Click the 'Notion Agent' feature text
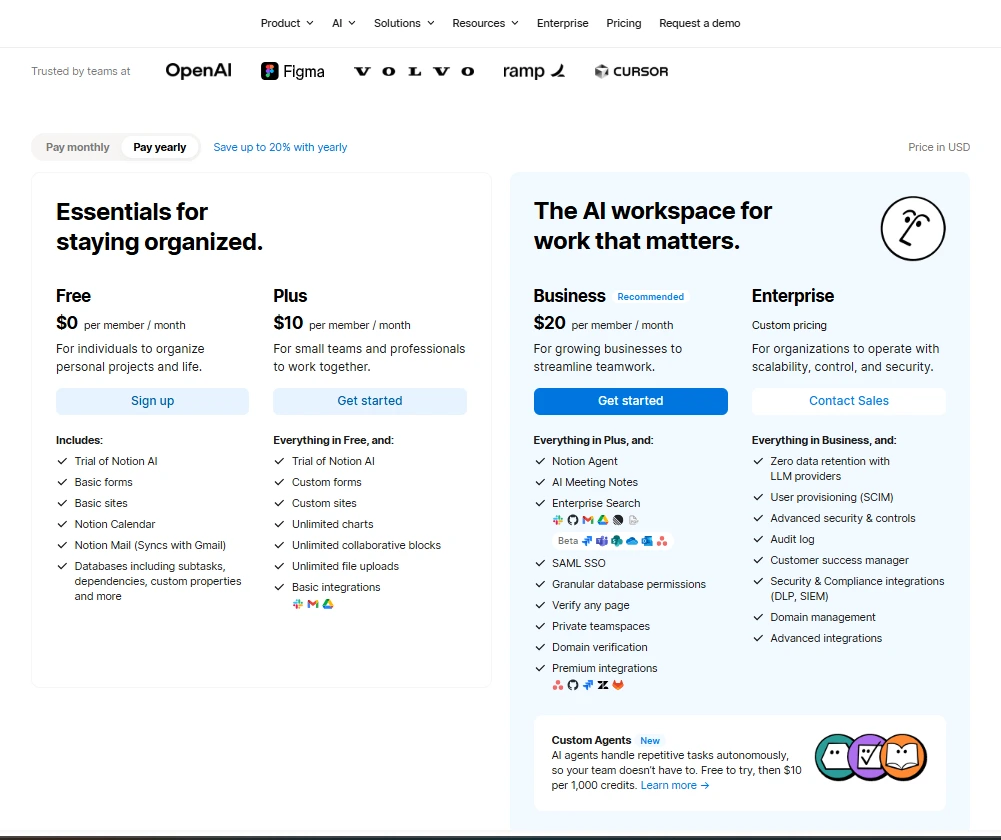Image resolution: width=1001 pixels, height=840 pixels. pyautogui.click(x=585, y=461)
